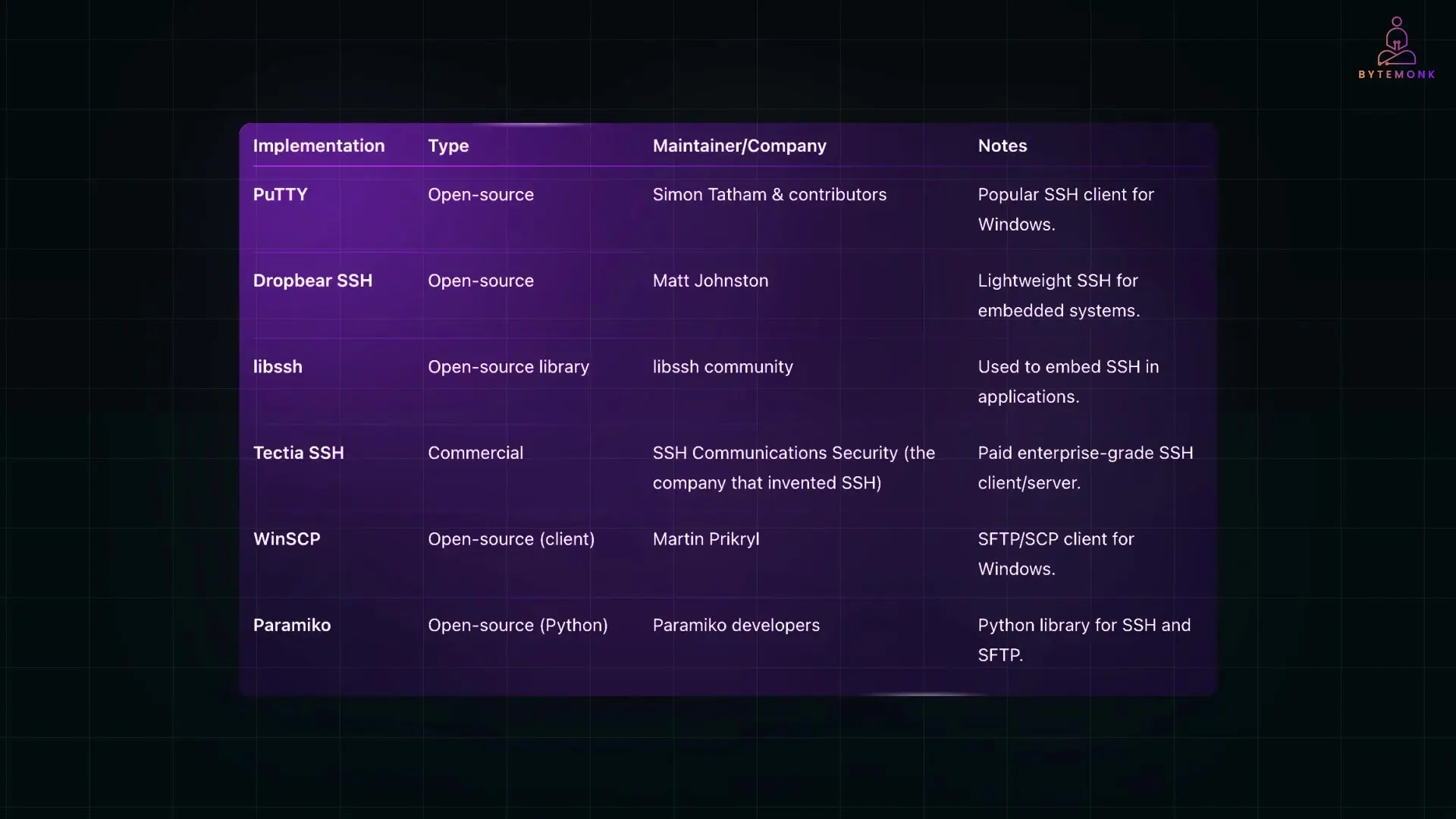Select the Open-source library type cell
1456x819 pixels.
tap(508, 367)
